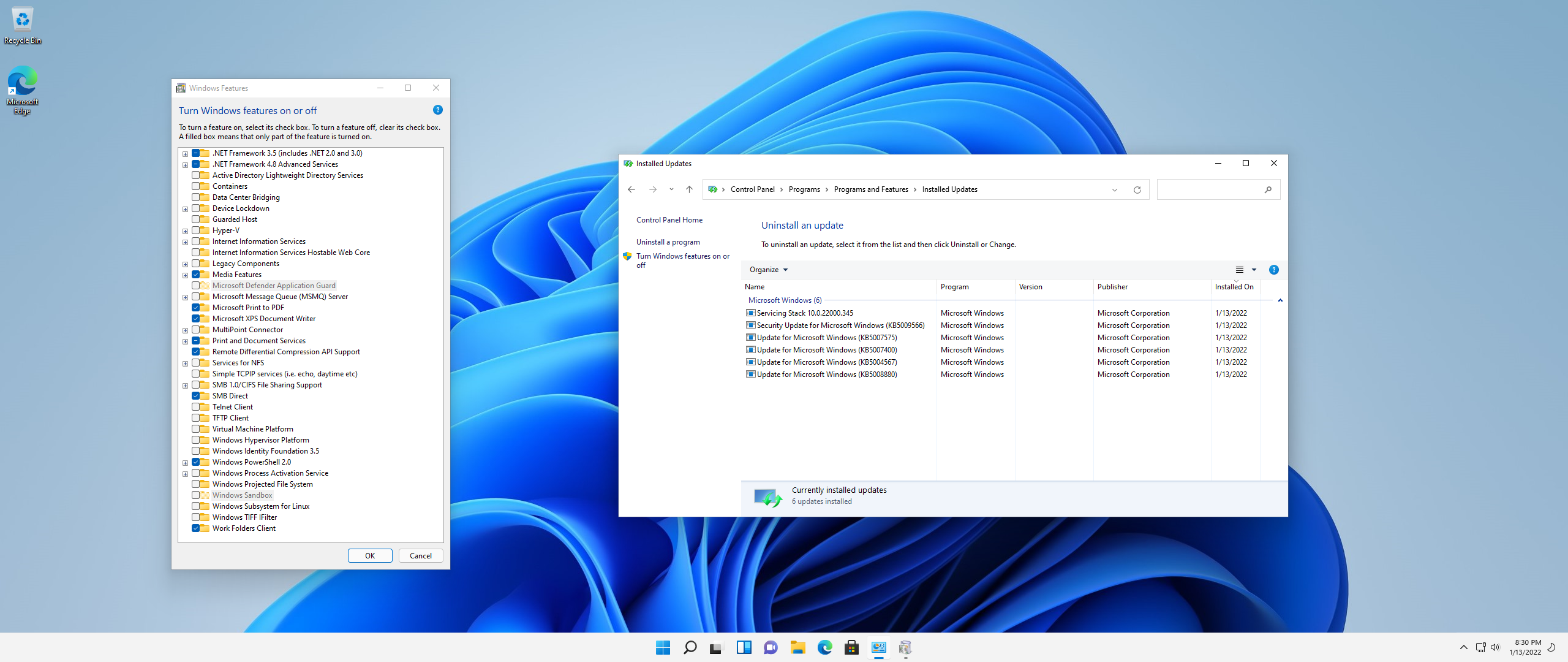
Task: Click Programs in the breadcrumb path
Action: tap(804, 189)
